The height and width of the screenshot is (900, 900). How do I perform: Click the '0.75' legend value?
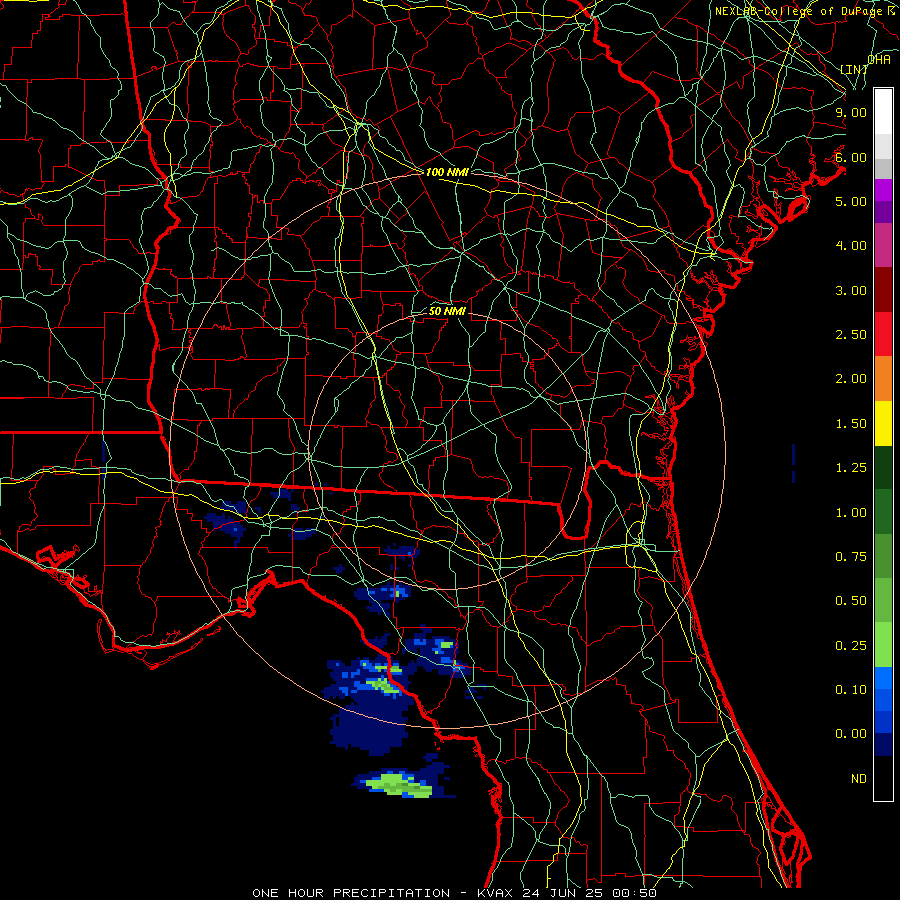coord(851,557)
